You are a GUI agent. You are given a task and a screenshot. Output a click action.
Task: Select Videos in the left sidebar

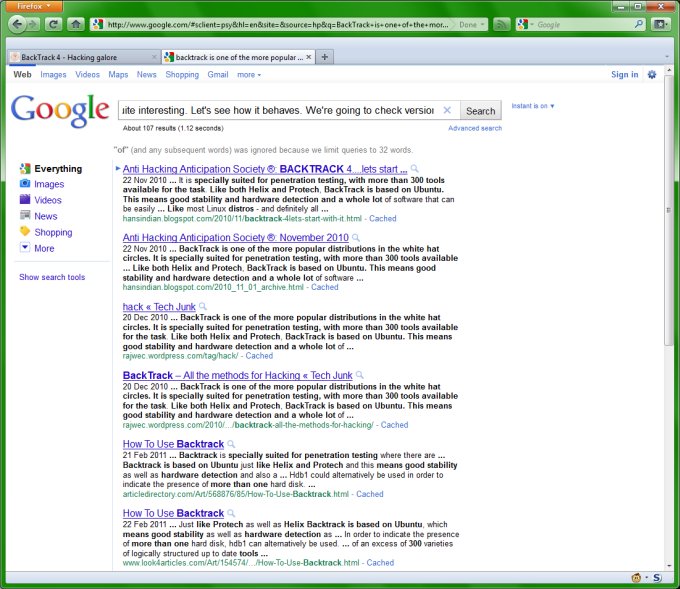pos(47,200)
